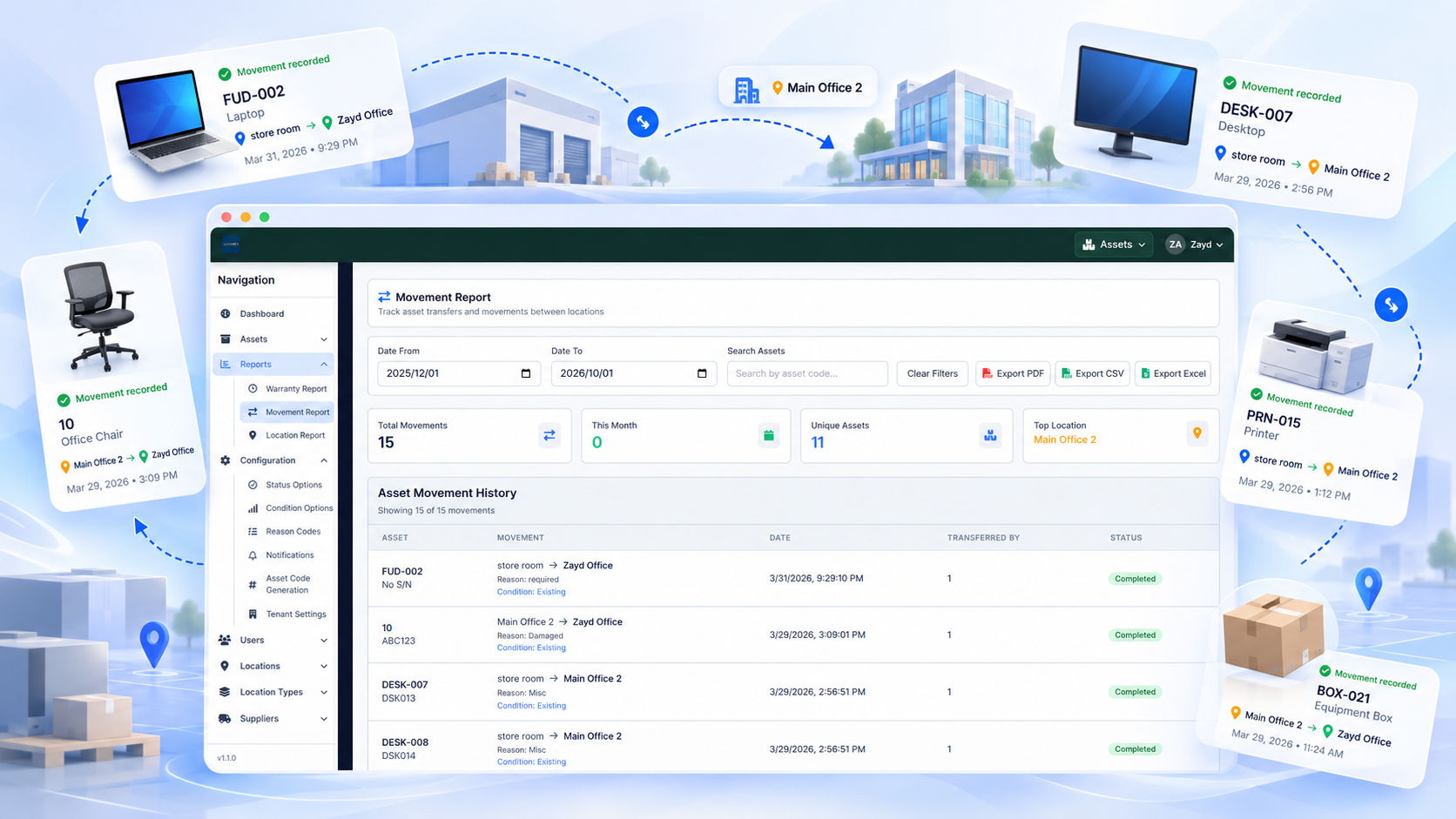This screenshot has height=819, width=1456.
Task: Click the This Month calendar icon
Action: pyautogui.click(x=768, y=435)
